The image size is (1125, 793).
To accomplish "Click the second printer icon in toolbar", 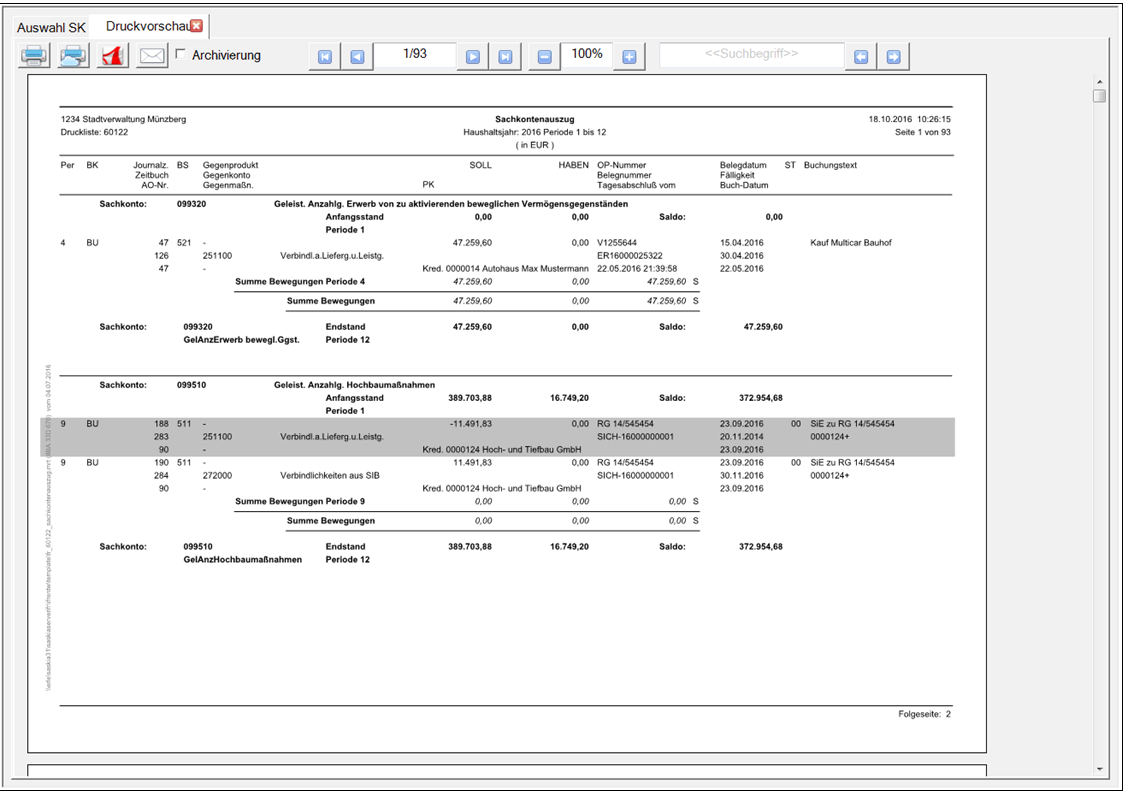I will point(73,56).
